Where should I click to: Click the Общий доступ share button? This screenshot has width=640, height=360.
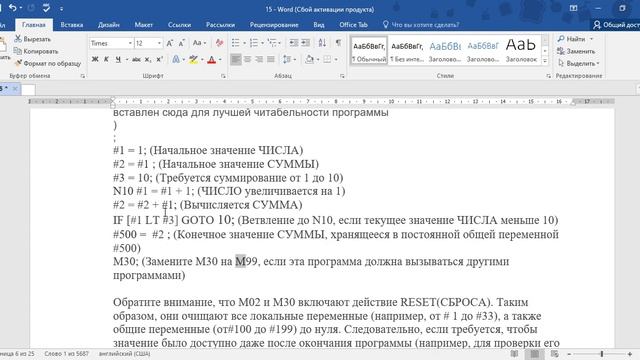pos(616,25)
